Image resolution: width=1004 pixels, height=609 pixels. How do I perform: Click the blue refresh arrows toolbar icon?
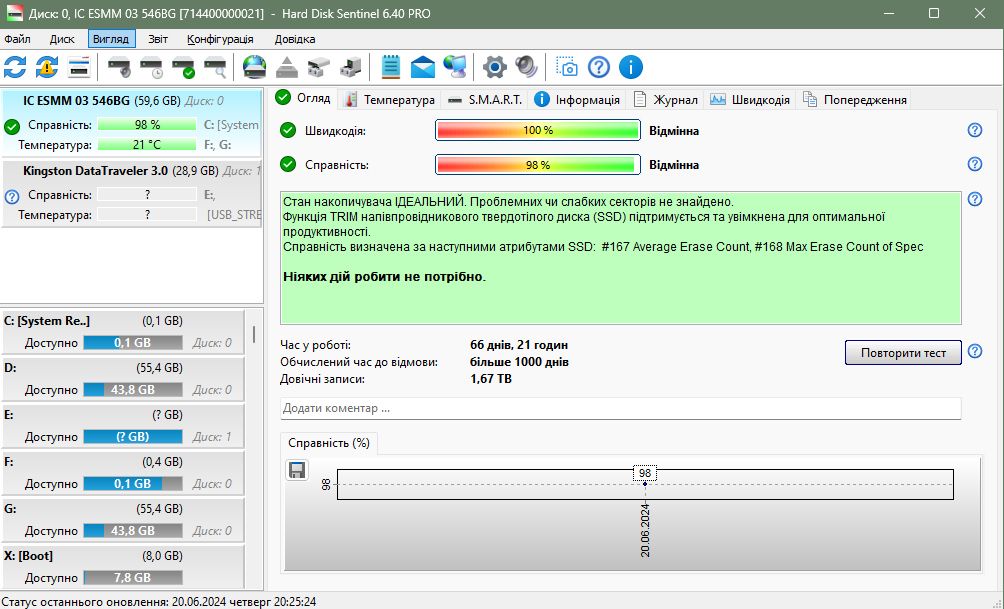(15, 67)
